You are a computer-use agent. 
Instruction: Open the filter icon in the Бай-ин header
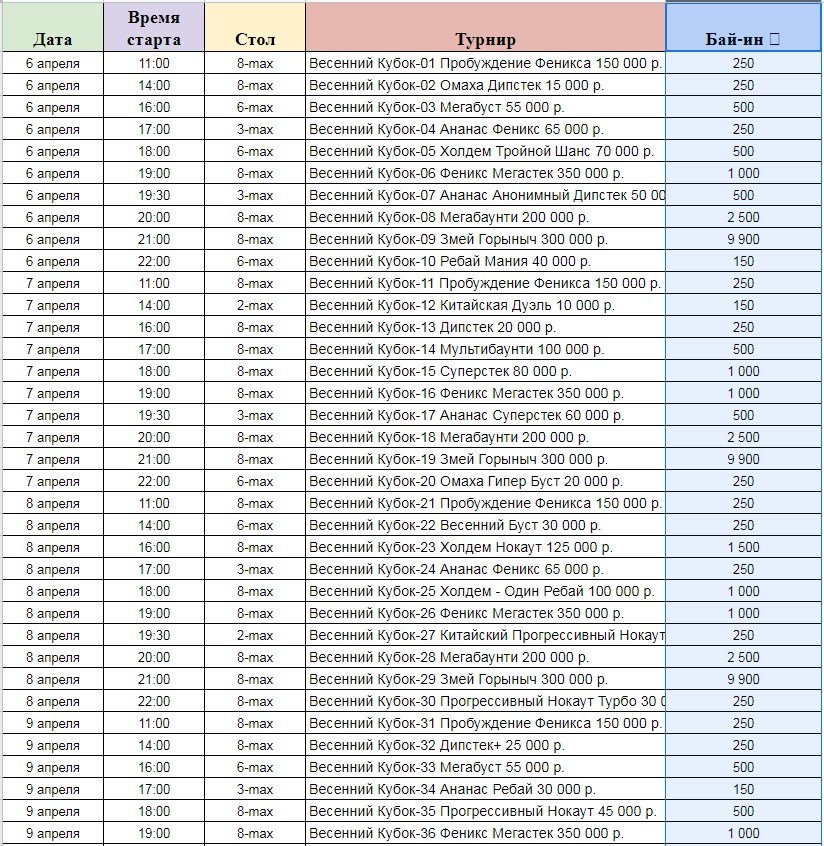(777, 40)
